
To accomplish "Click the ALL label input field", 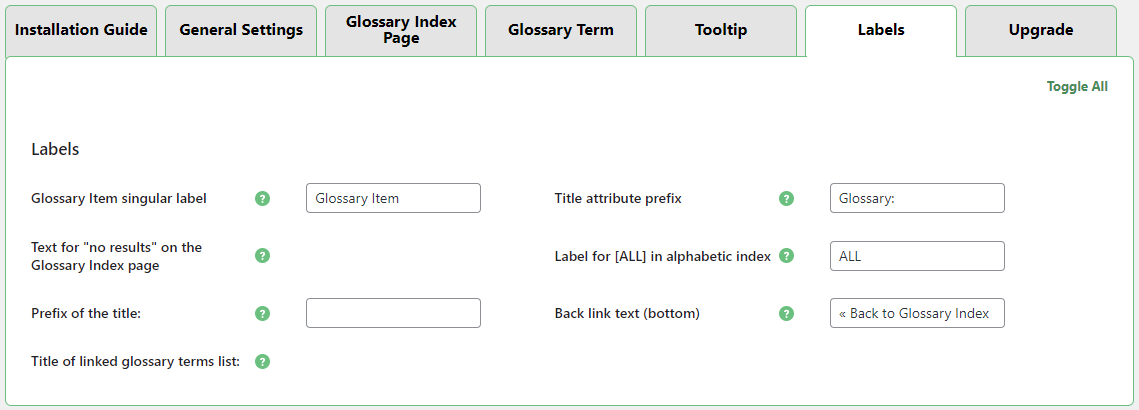I will 917,256.
